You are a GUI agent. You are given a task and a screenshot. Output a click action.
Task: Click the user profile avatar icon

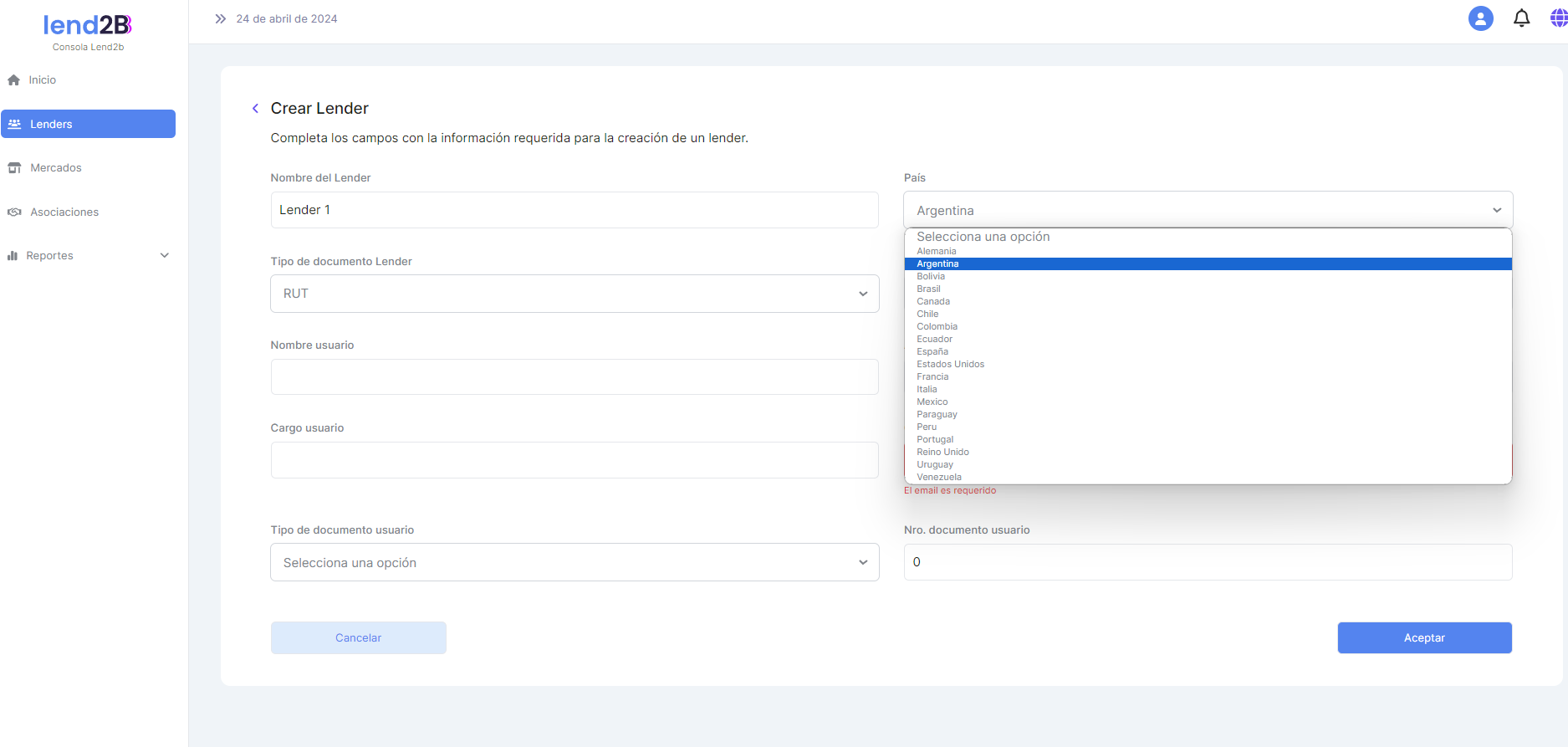[1480, 18]
